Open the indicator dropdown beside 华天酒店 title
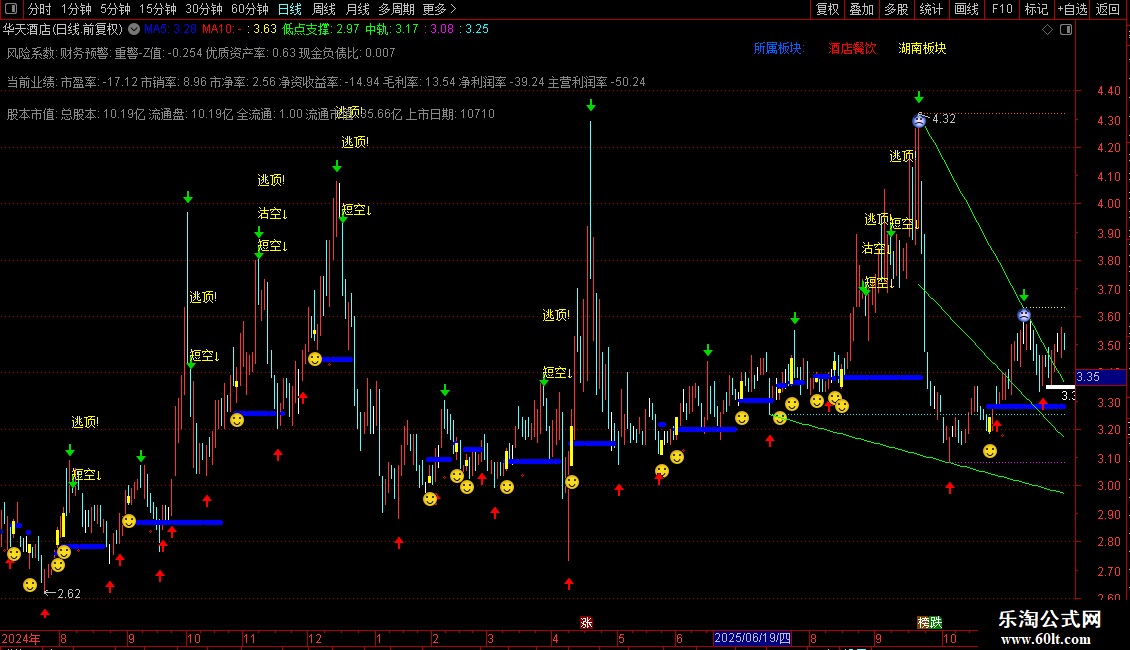1130x650 pixels. pos(134,29)
